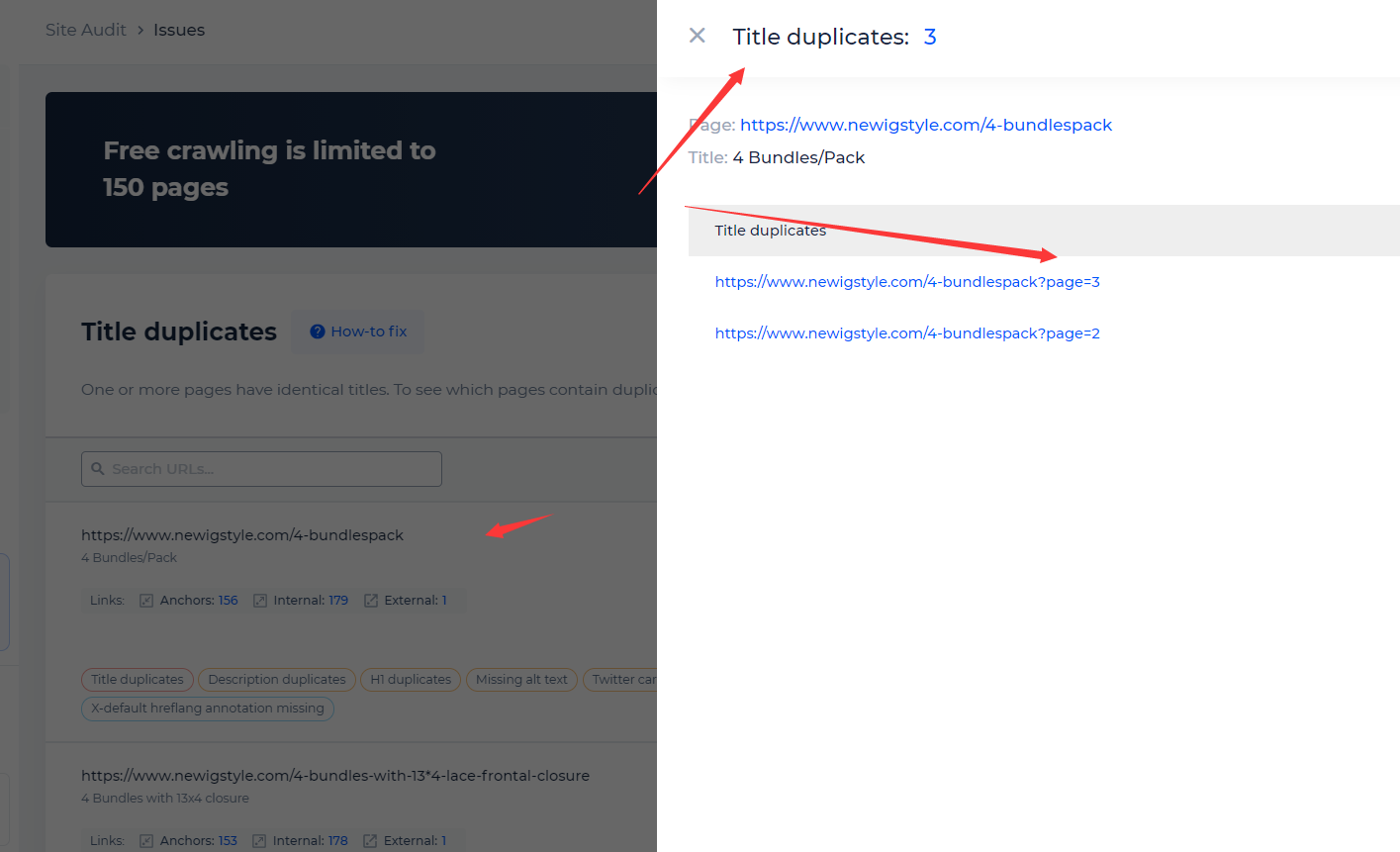The width and height of the screenshot is (1400, 852).
Task: Click External links icon in lace-frontal-closure row
Action: pyautogui.click(x=370, y=841)
